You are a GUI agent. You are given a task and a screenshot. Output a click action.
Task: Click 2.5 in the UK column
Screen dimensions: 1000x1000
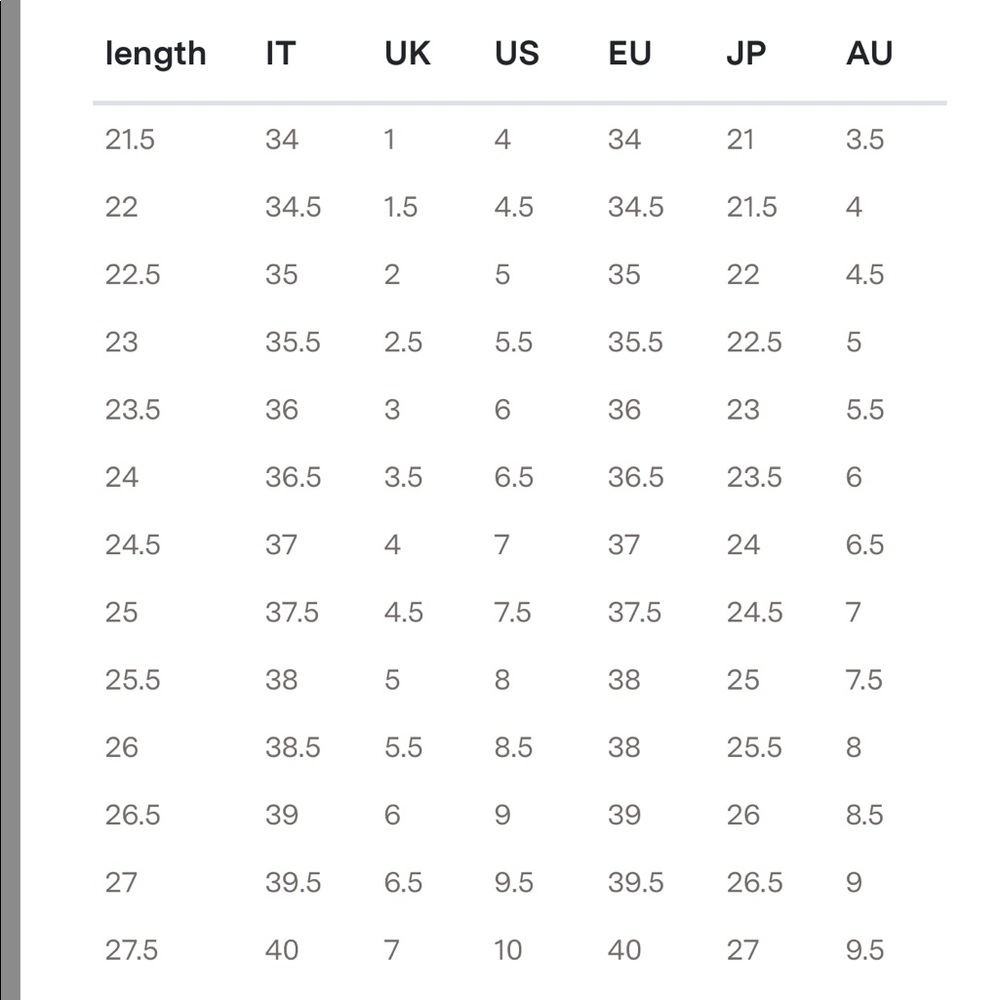coord(403,342)
